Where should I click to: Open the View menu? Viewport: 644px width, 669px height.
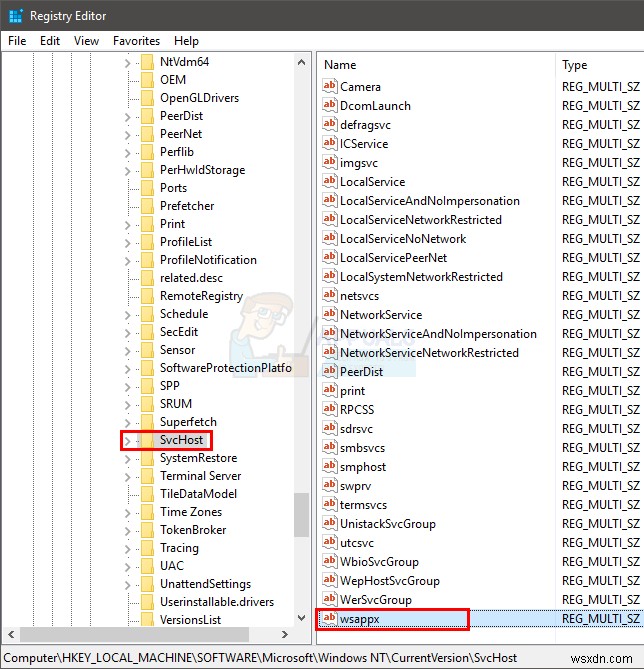point(86,41)
